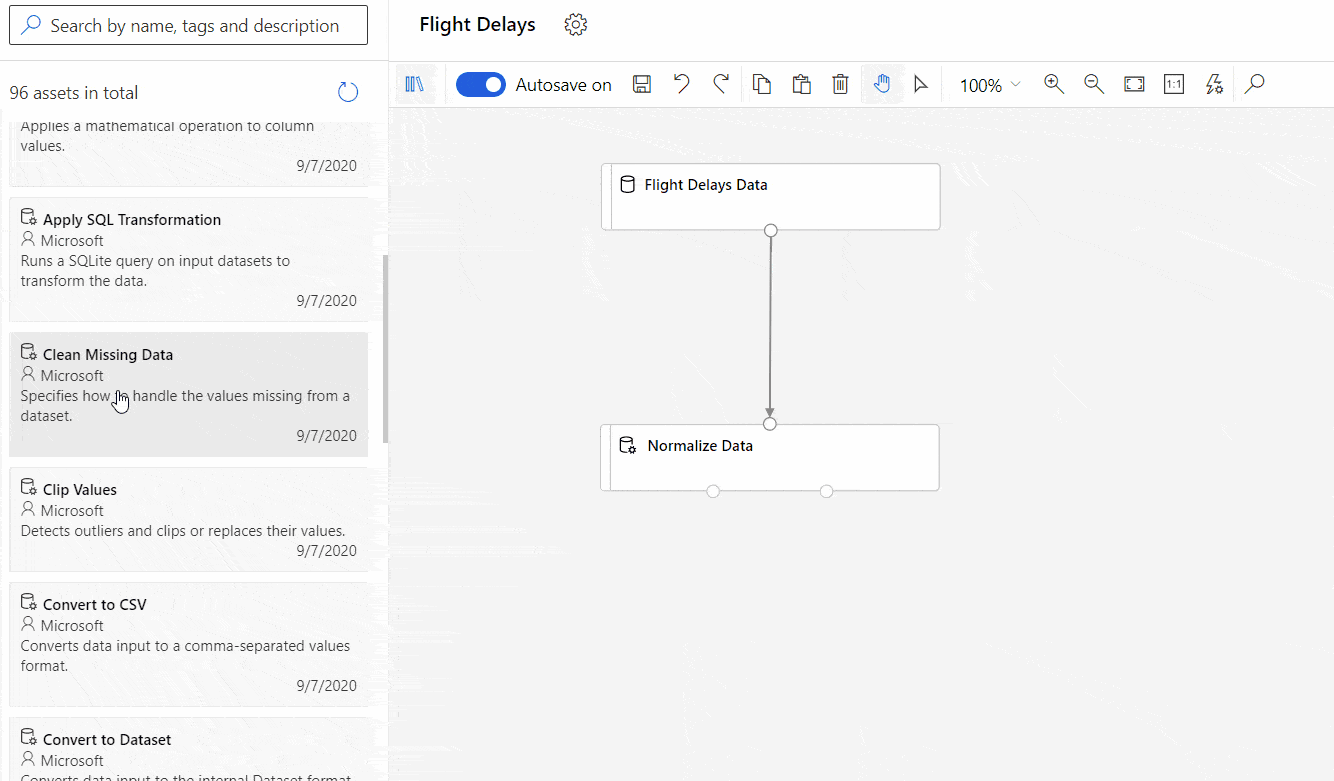
Task: Refresh the assets list
Action: point(347,91)
